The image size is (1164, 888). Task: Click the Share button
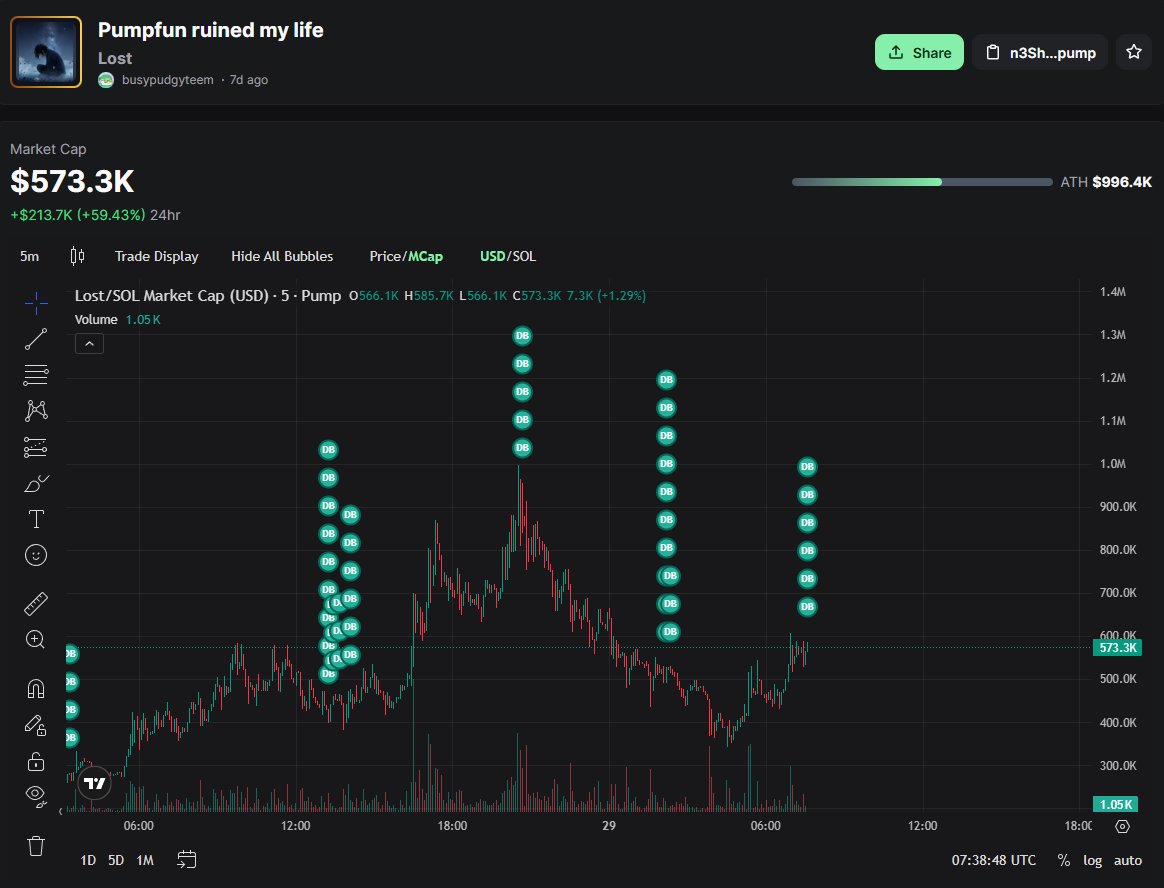tap(919, 52)
